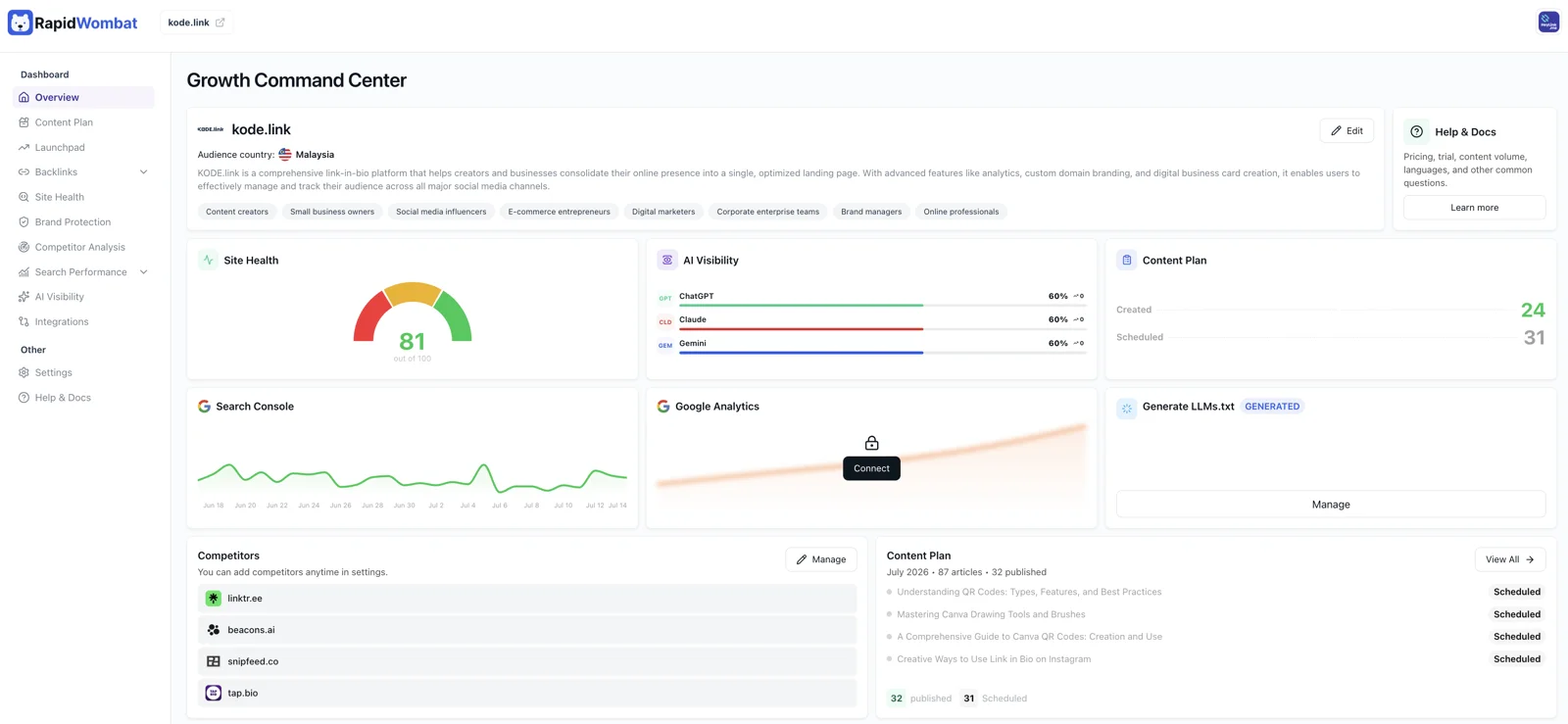Click the Corporate enterprise teams tag
This screenshot has width=1568, height=724.
click(768, 212)
